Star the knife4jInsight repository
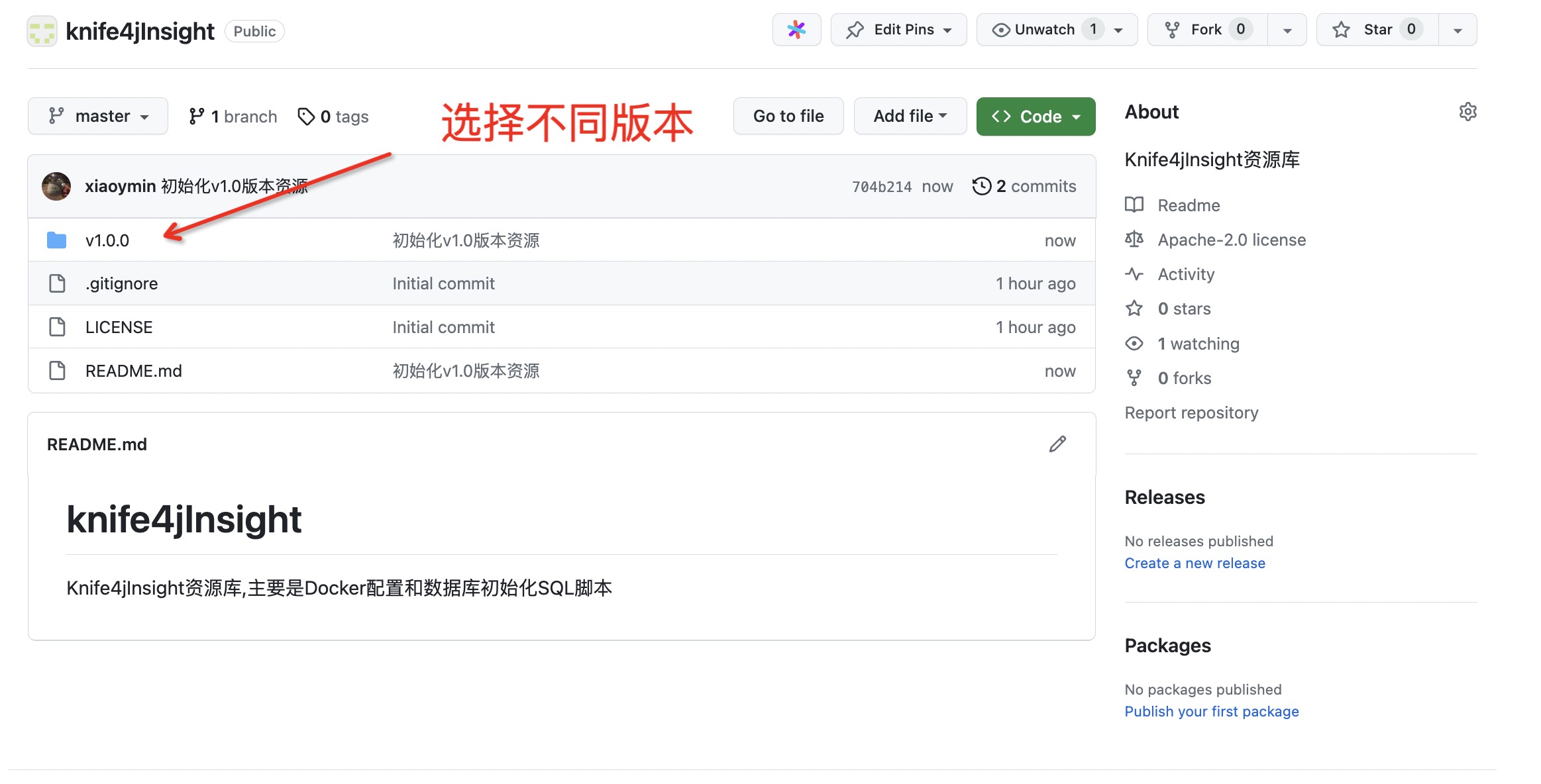The height and width of the screenshot is (784, 1541). click(x=1377, y=30)
